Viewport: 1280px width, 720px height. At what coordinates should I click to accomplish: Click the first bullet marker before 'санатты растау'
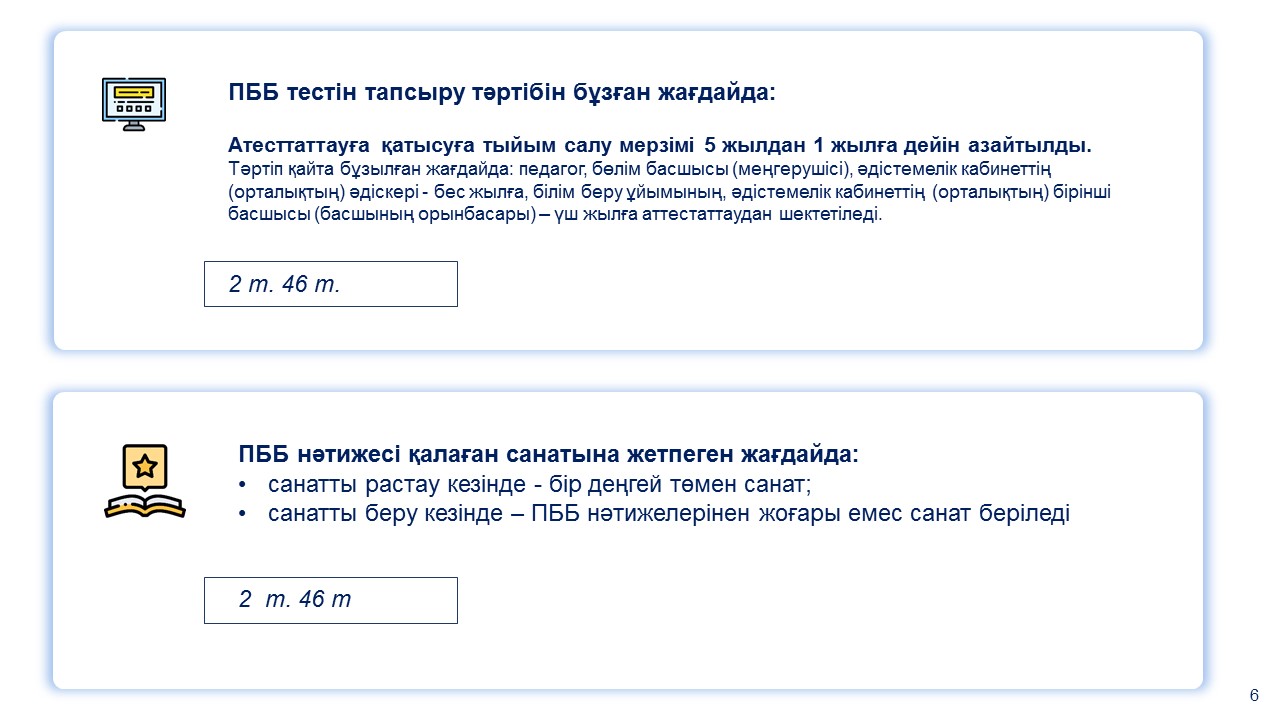coord(244,485)
